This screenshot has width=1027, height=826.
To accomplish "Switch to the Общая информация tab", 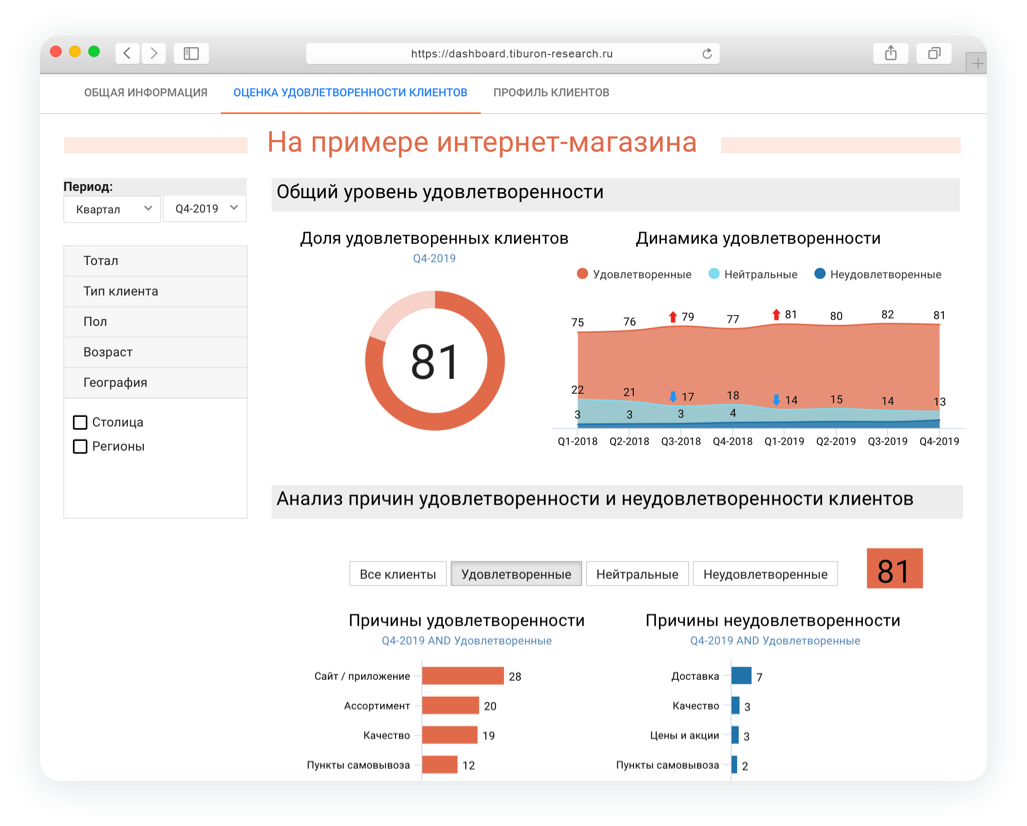I will point(145,92).
